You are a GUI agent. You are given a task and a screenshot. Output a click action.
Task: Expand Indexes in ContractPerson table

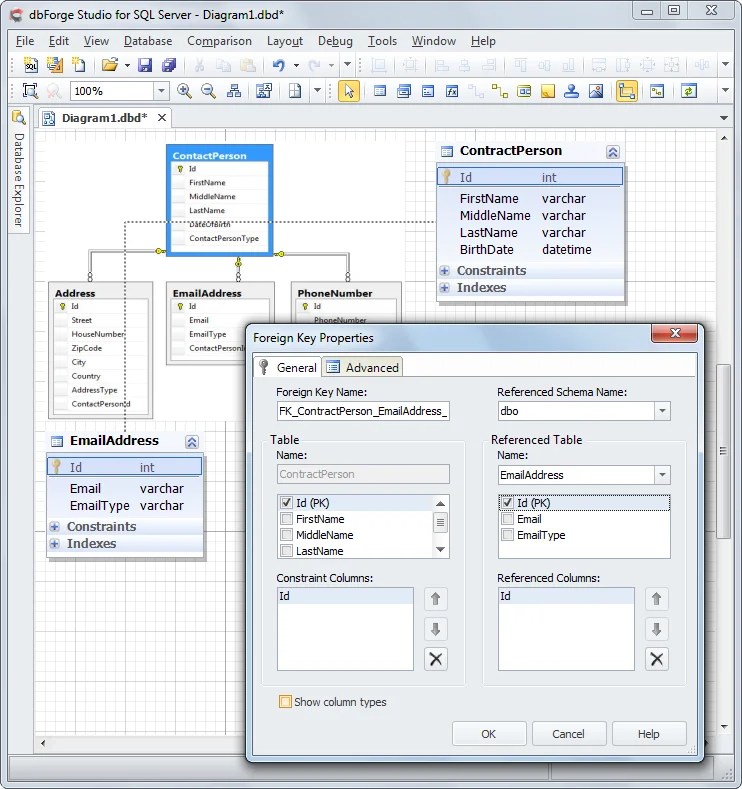click(444, 288)
